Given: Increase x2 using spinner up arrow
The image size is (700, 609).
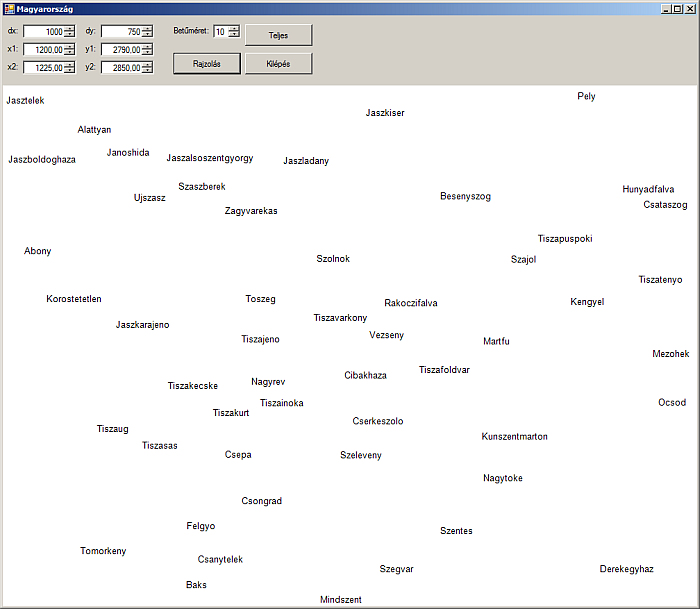Looking at the screenshot, I should click(70, 64).
